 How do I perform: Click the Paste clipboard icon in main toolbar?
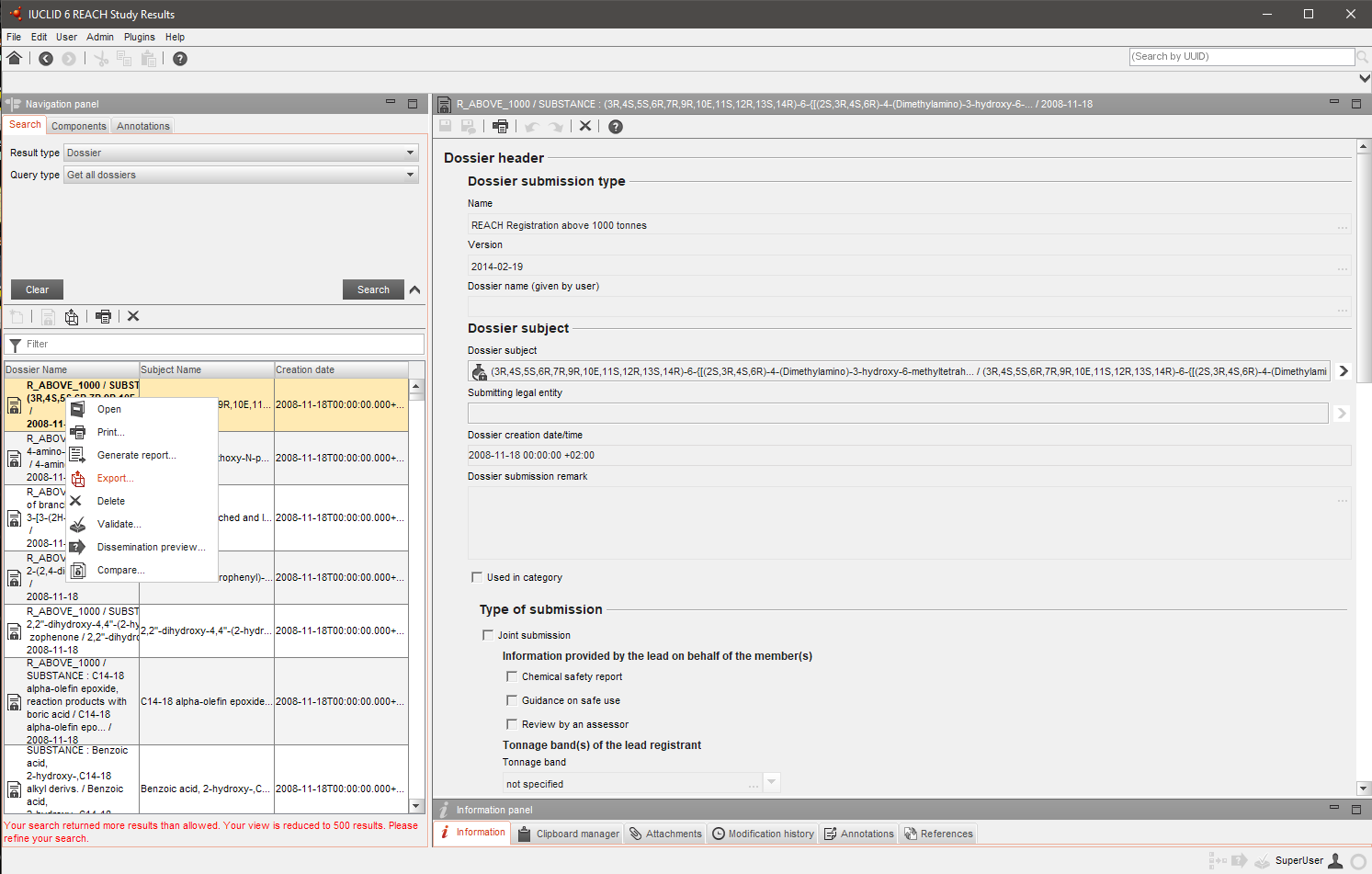(149, 59)
